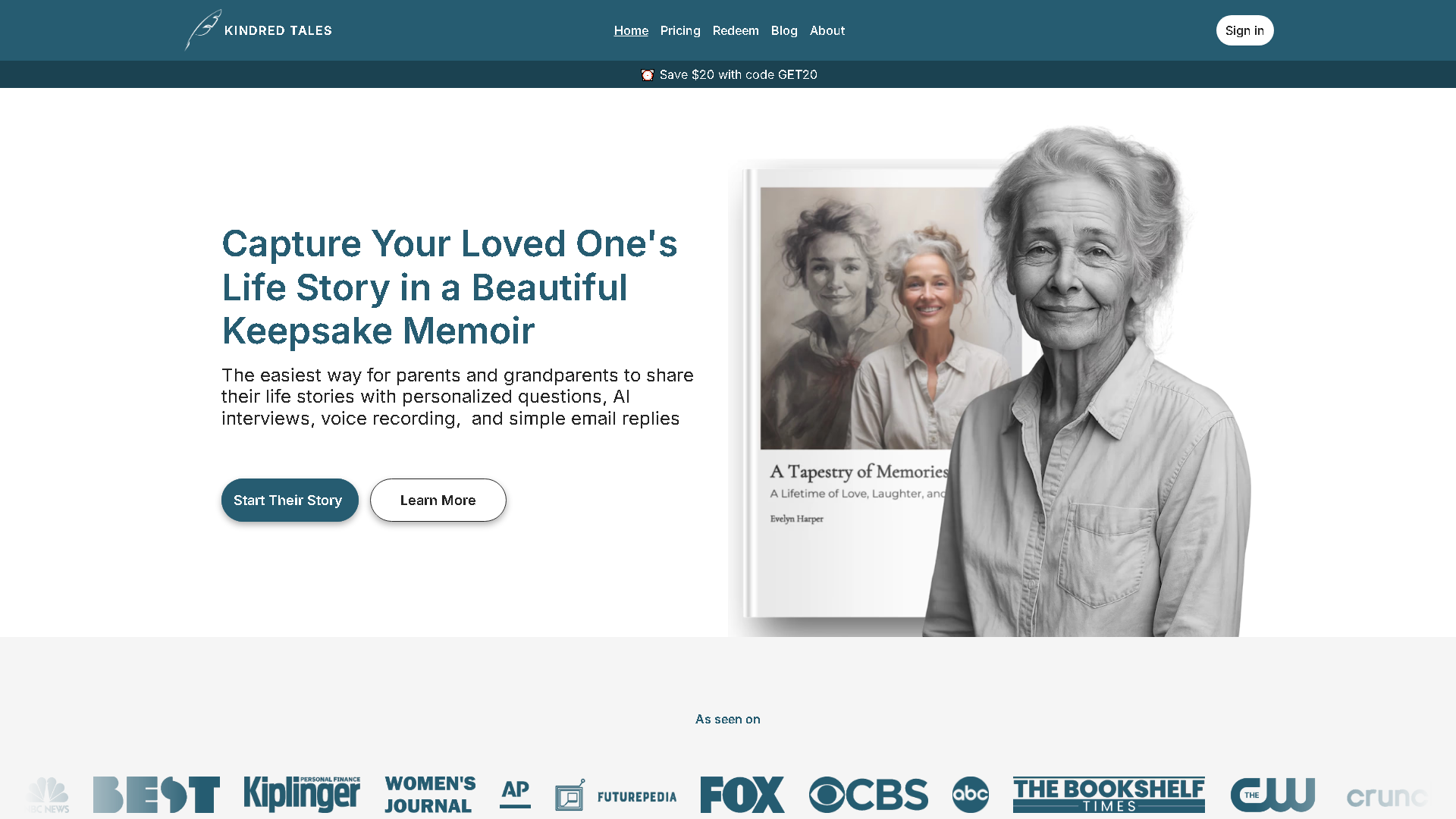Click the Learn More button

click(x=438, y=500)
